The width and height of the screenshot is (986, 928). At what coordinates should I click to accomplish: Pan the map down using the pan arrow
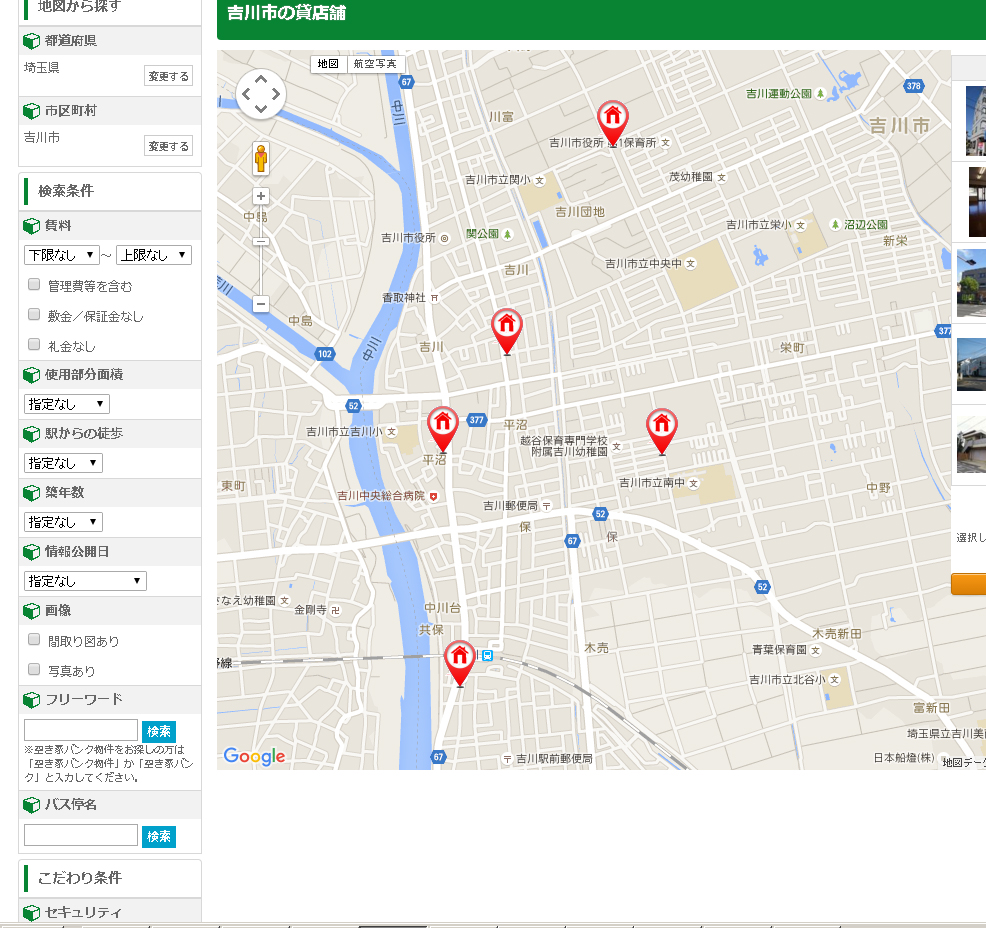[x=261, y=109]
